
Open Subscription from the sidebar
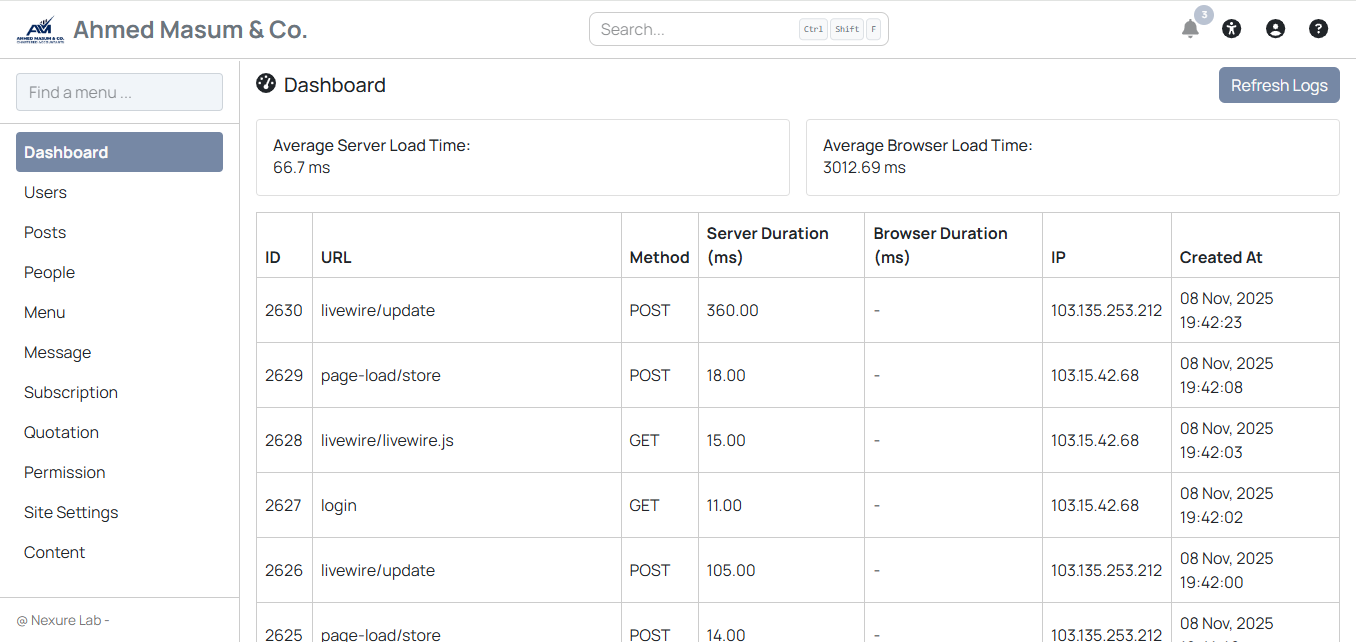71,392
